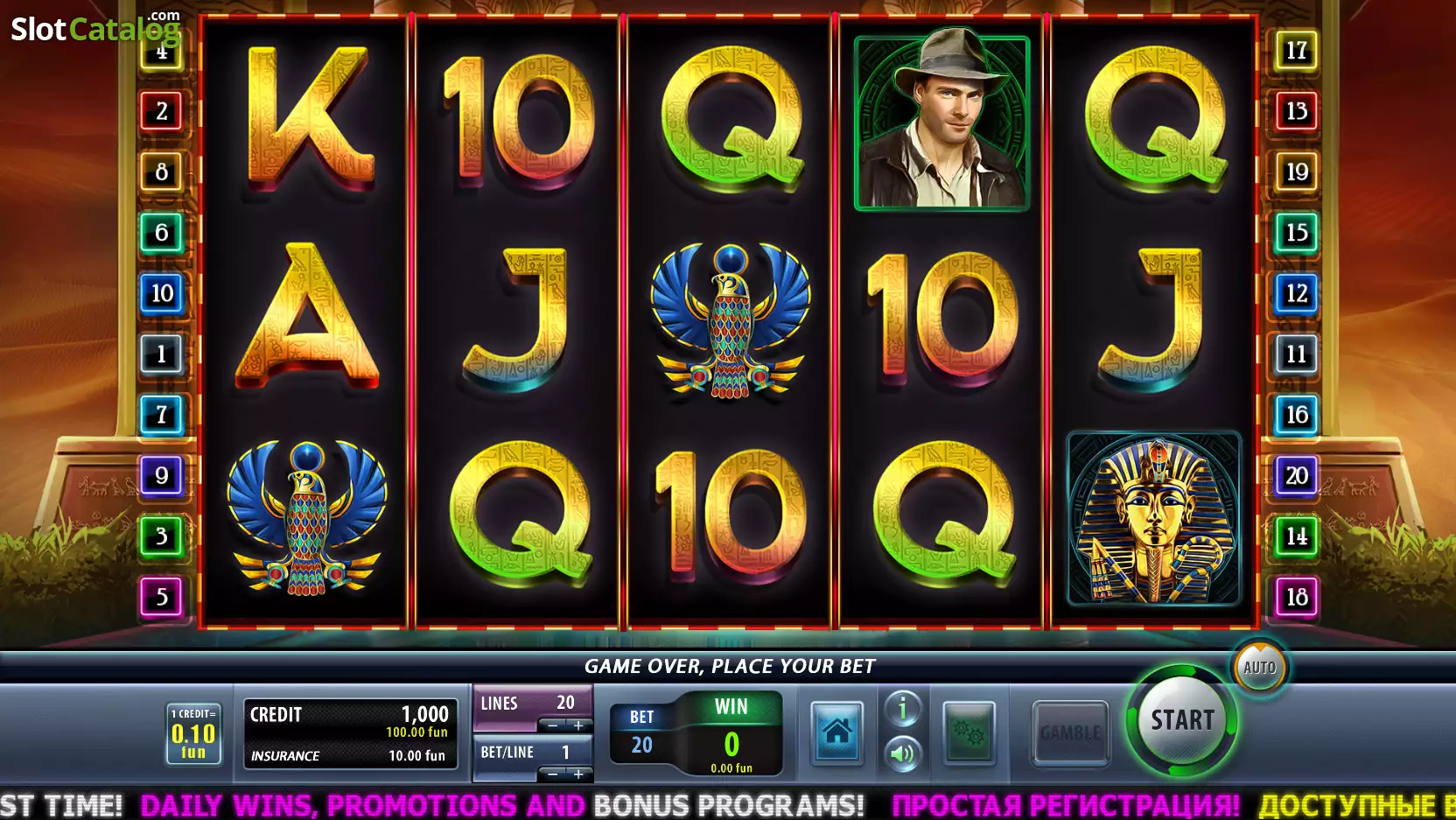Decrease LINES with the minus stepper

(552, 725)
